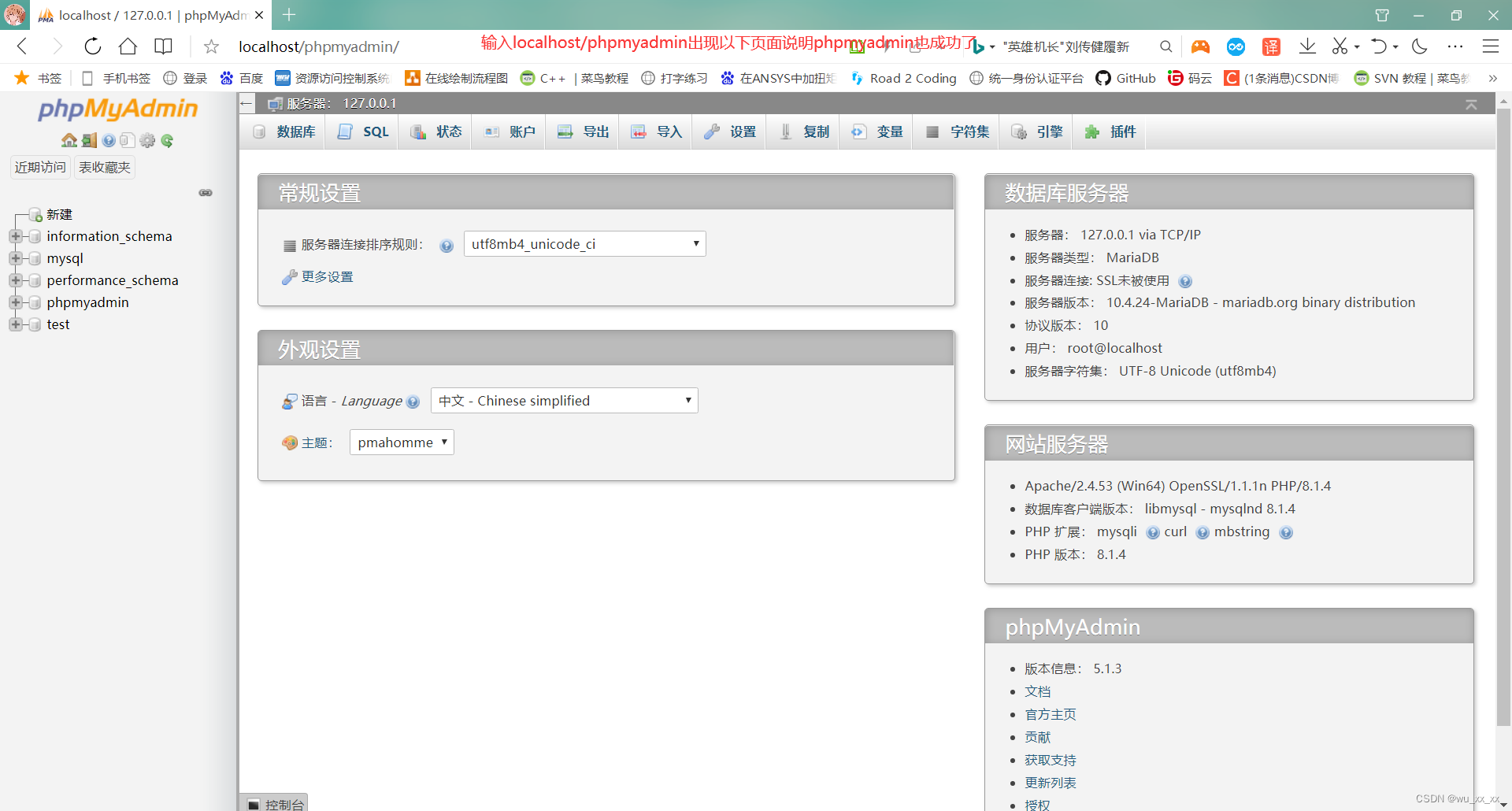Viewport: 1512px width, 811px height.
Task: Click the phpMyAdmin logo
Action: click(118, 109)
